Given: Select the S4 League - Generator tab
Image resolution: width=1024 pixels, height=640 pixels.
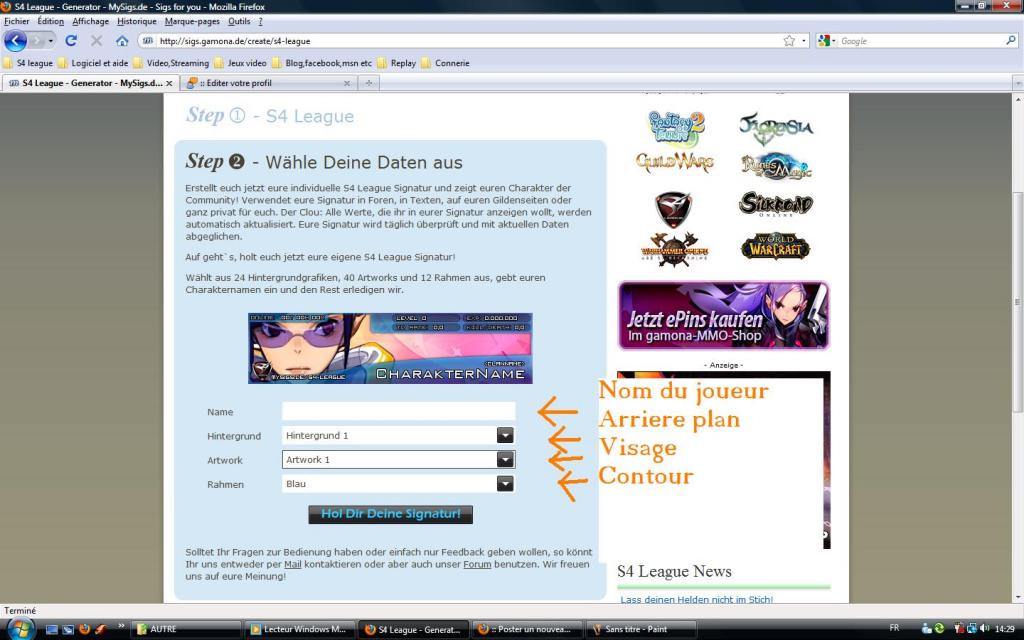Looking at the screenshot, I should [91, 83].
